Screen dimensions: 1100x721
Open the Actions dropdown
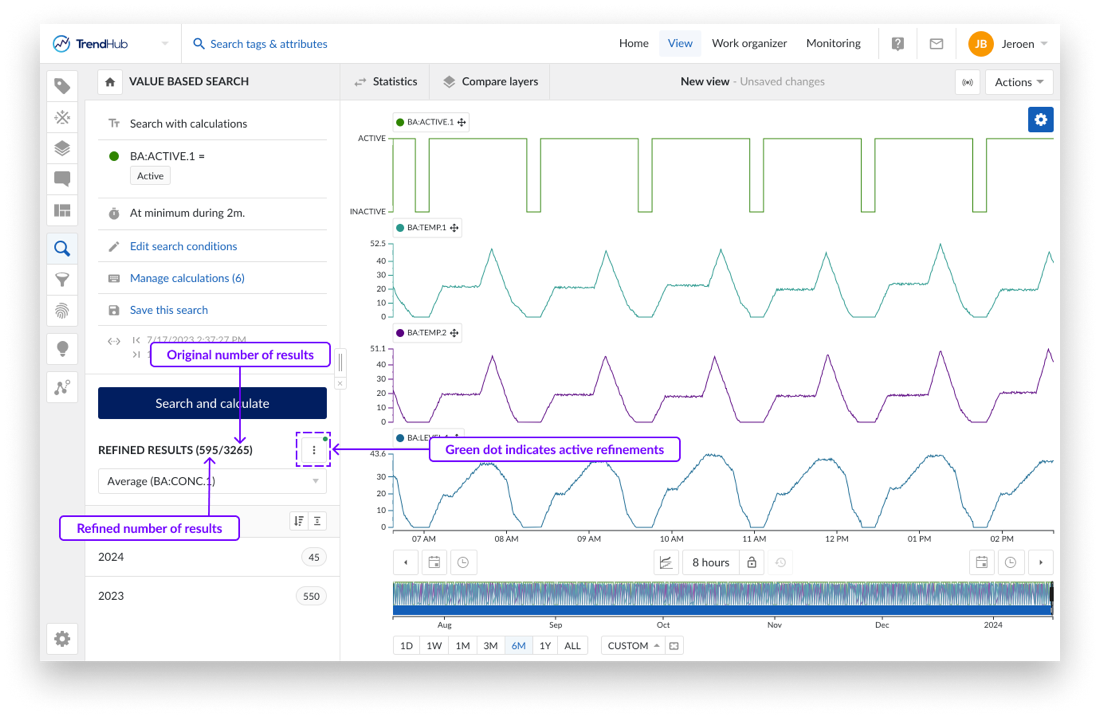coord(1018,82)
